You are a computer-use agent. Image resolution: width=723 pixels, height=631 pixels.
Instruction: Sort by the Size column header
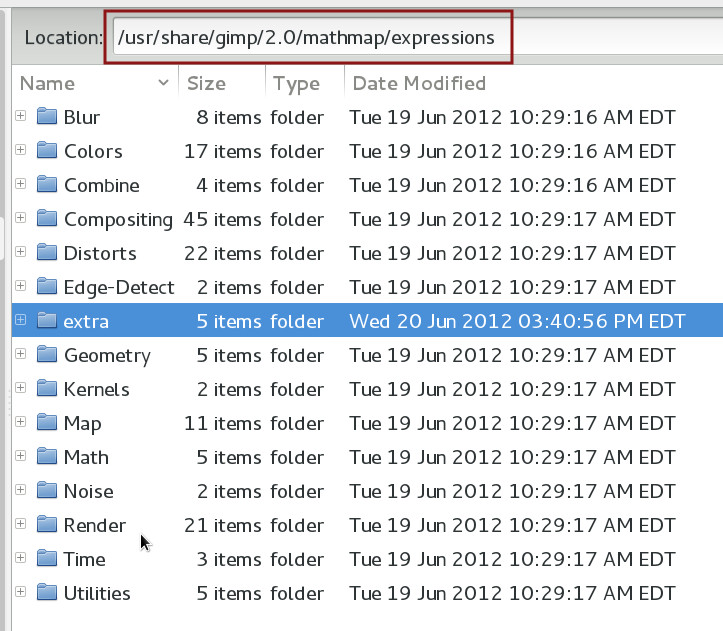click(x=222, y=83)
